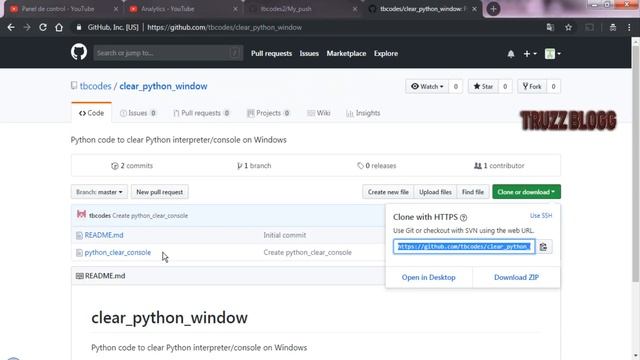Switch to the Code tab

[x=91, y=113]
